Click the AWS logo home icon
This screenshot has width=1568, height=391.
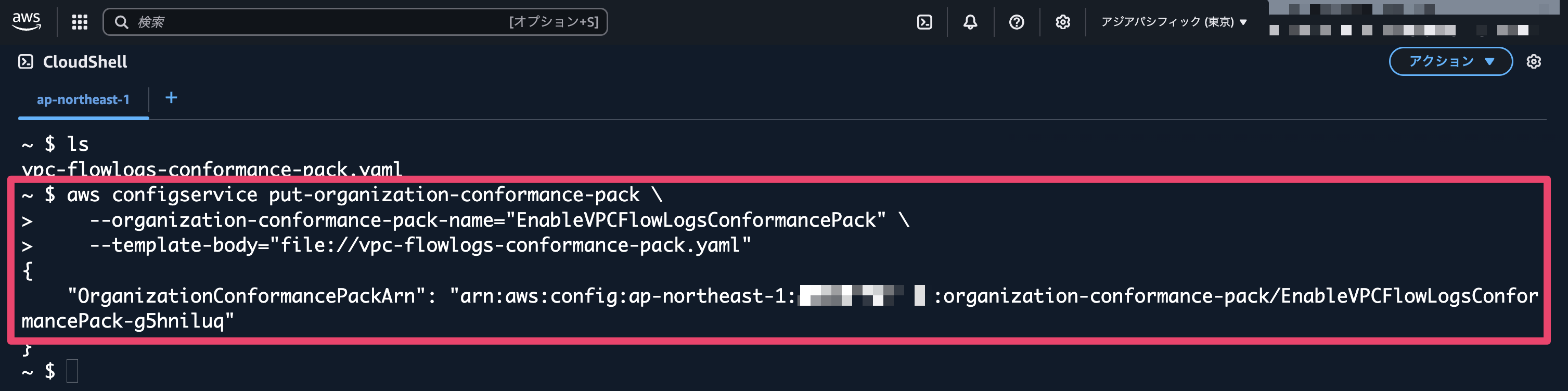26,21
